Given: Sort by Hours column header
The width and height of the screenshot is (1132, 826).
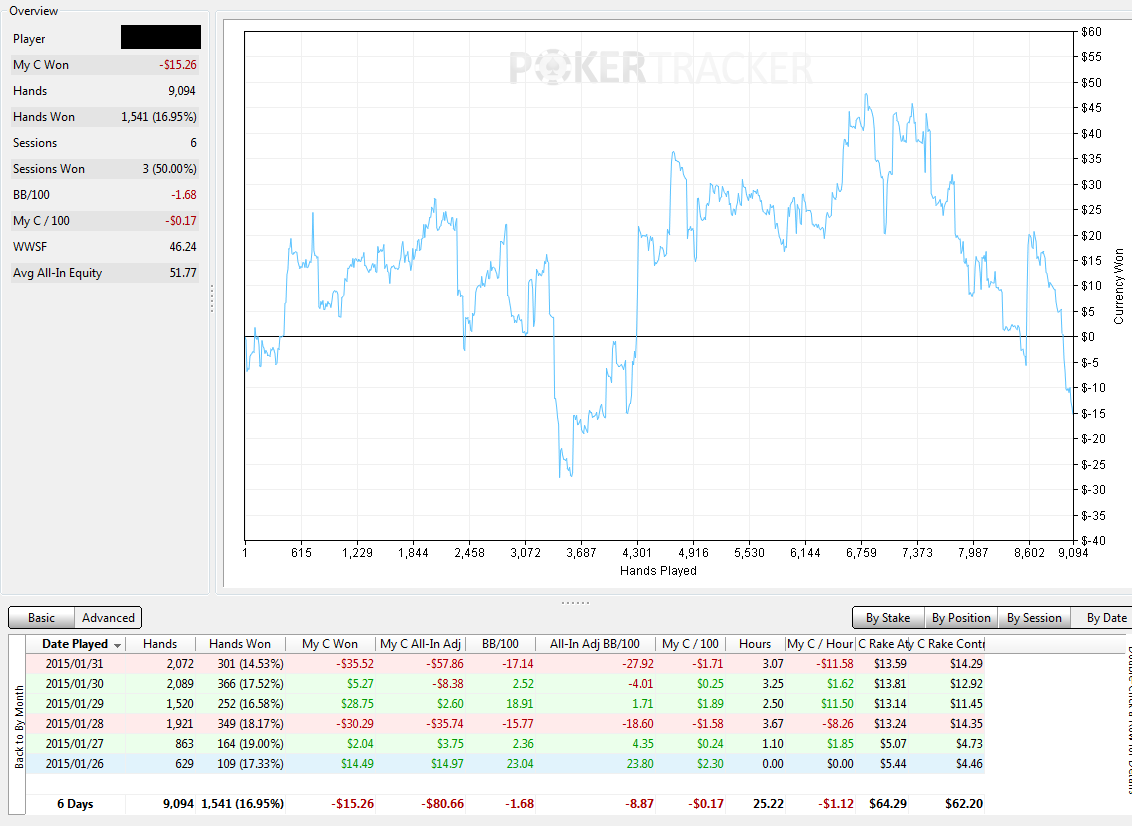Looking at the screenshot, I should [x=755, y=644].
